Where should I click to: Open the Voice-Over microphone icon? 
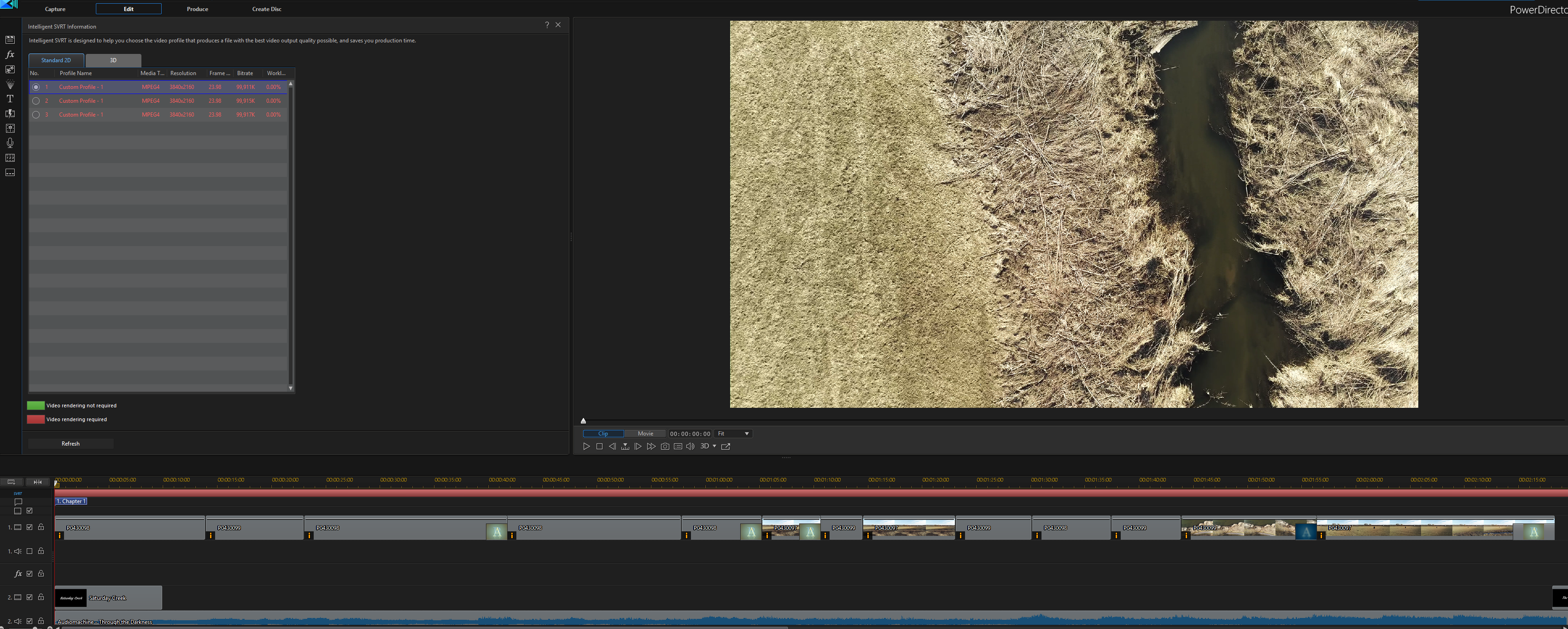coord(10,143)
